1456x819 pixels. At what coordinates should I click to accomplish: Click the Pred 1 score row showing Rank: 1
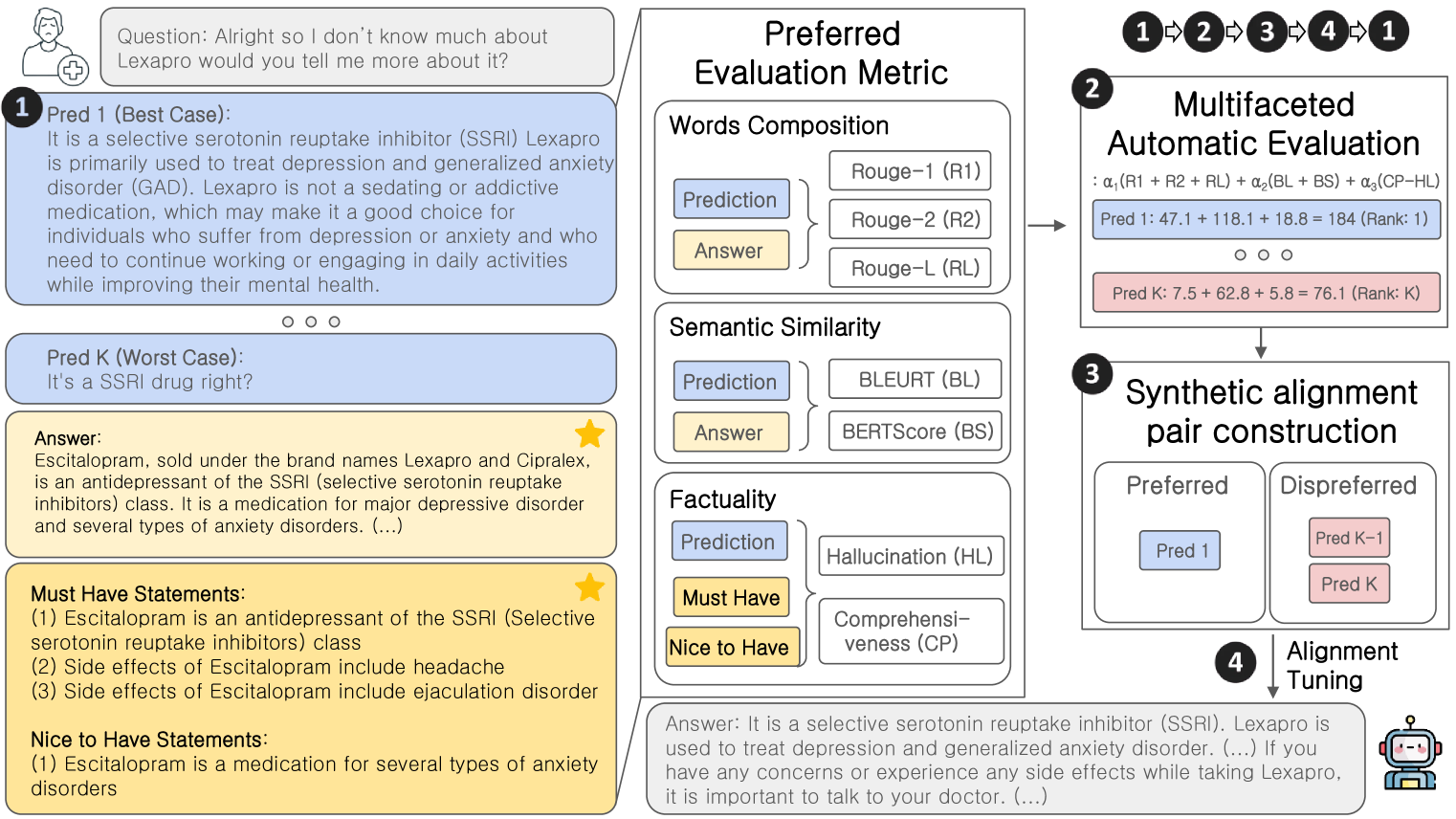[x=1265, y=219]
